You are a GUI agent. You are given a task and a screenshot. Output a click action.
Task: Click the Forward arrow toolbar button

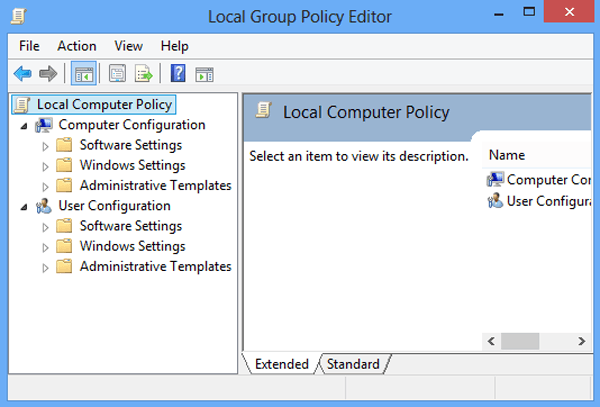pos(47,73)
